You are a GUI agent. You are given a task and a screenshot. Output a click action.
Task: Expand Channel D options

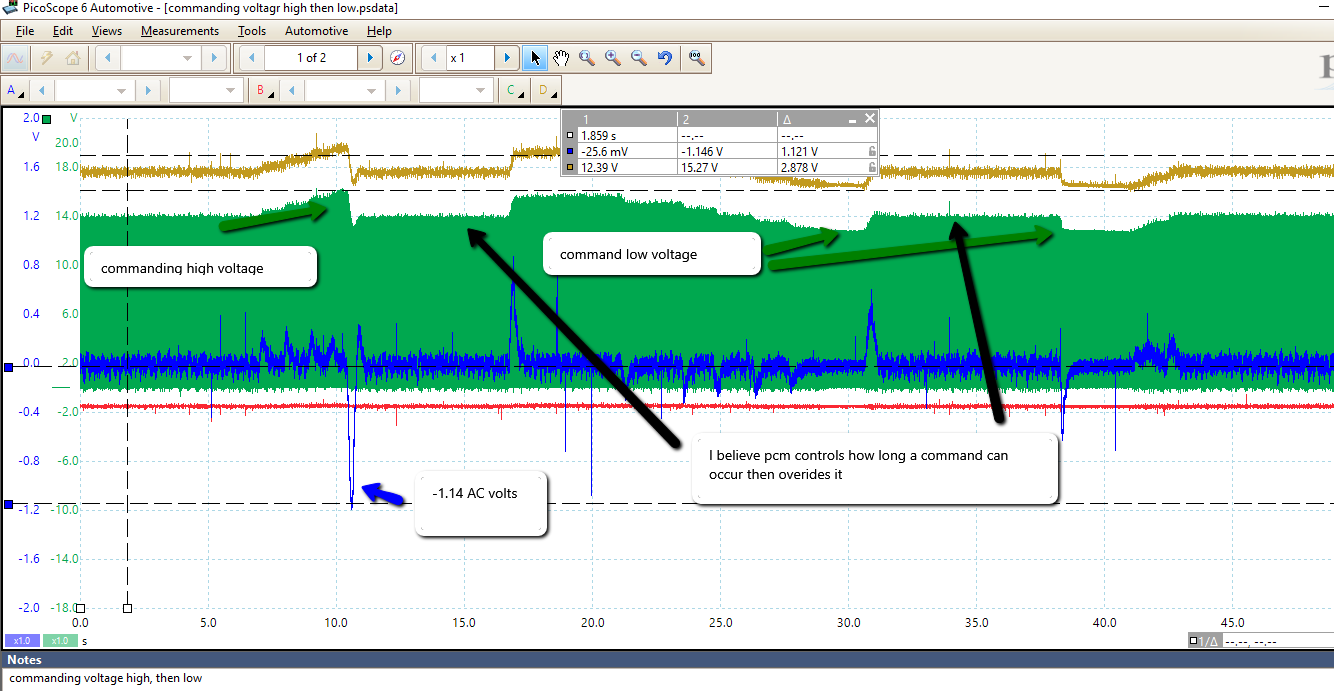(x=546, y=91)
